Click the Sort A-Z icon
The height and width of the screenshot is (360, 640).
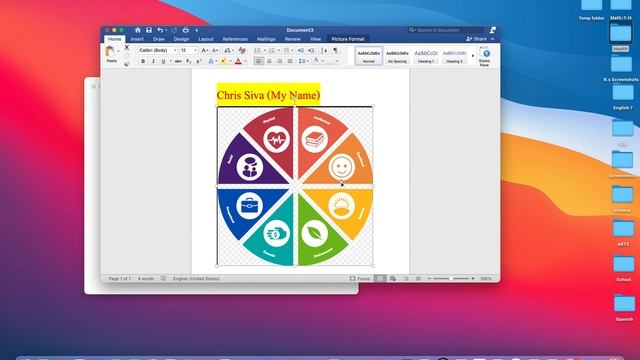pyautogui.click(x=324, y=50)
